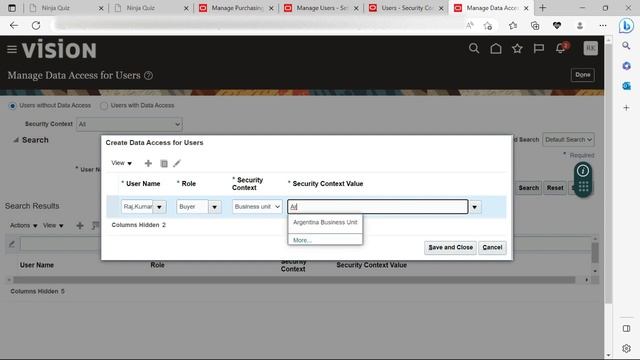
Task: Click the Edge sidebar search icon
Action: 626,46
